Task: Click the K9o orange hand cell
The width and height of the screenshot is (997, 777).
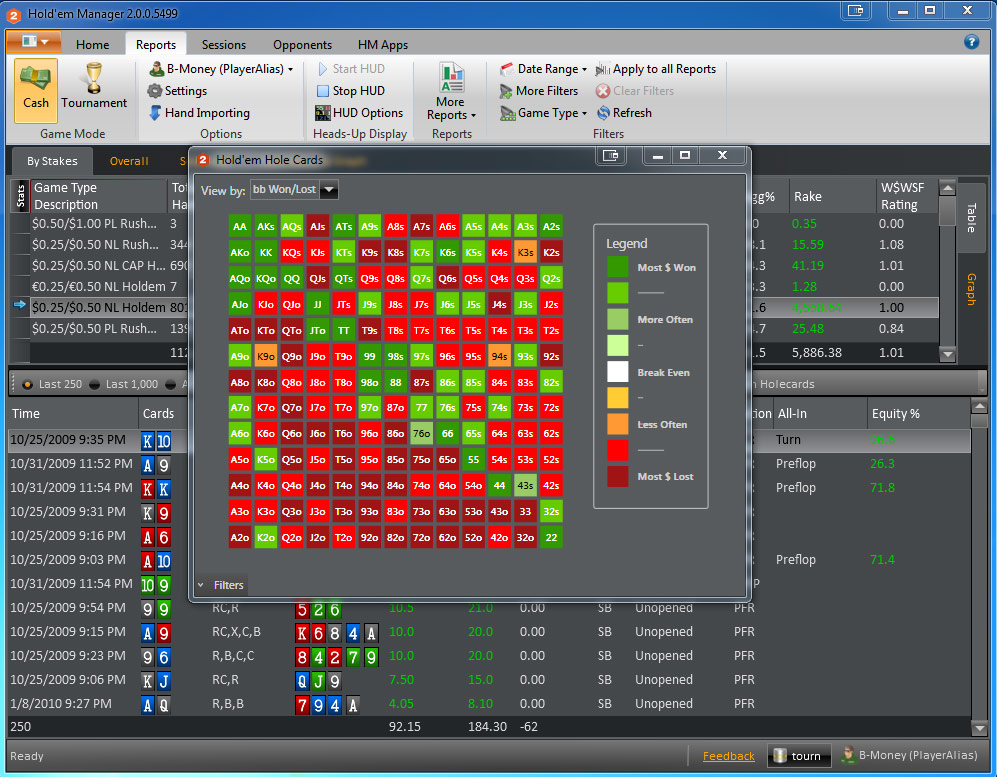Action: coord(265,356)
